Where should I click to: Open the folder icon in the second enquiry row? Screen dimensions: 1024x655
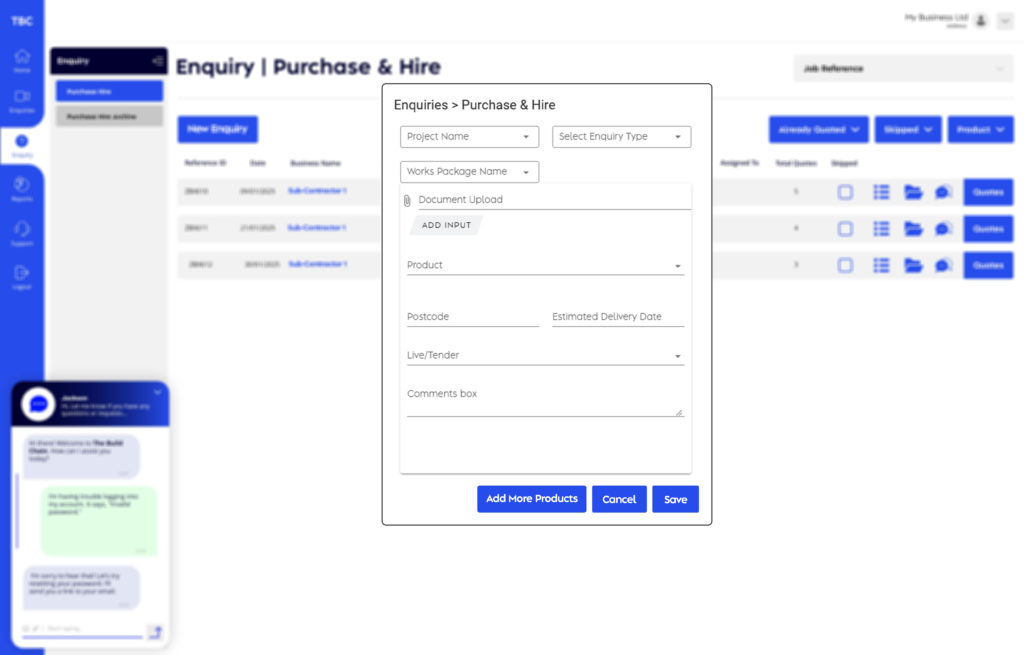click(913, 229)
